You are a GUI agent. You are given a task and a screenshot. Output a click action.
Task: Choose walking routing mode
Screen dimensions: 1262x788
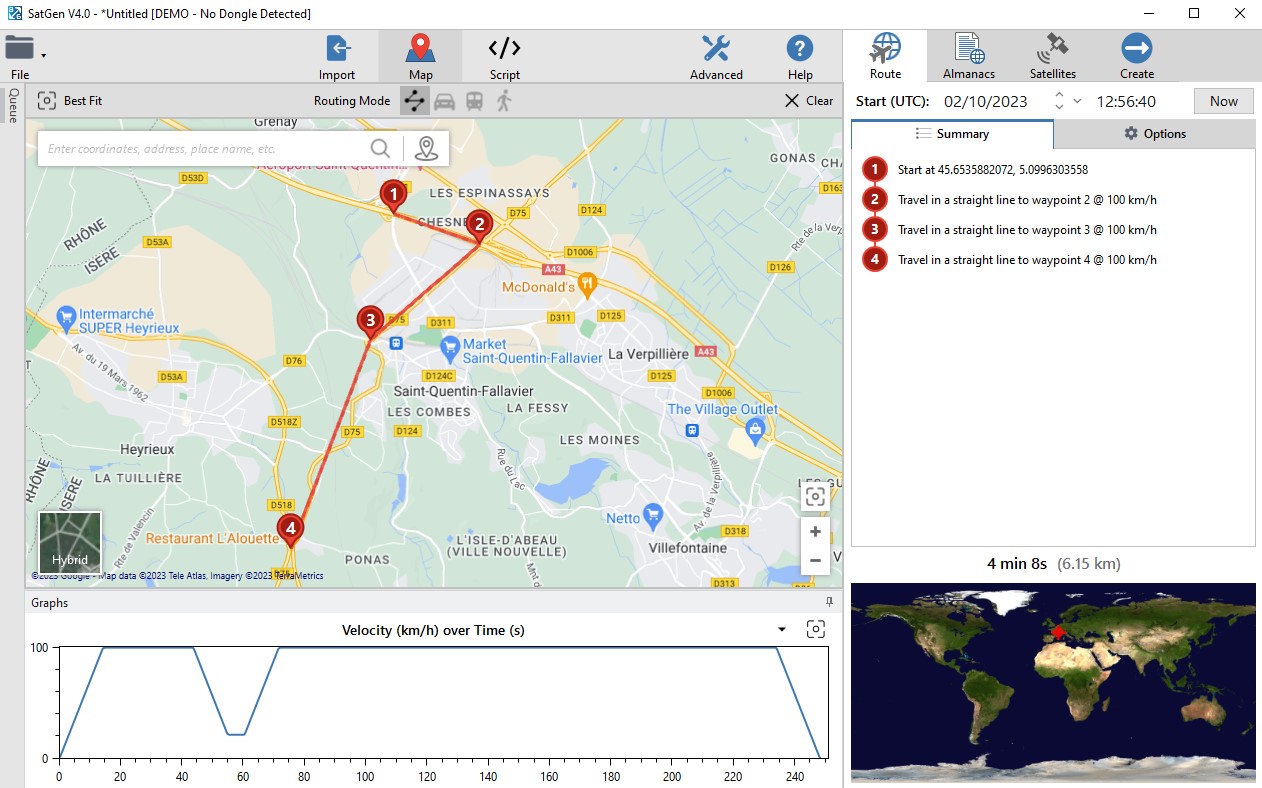tap(504, 101)
